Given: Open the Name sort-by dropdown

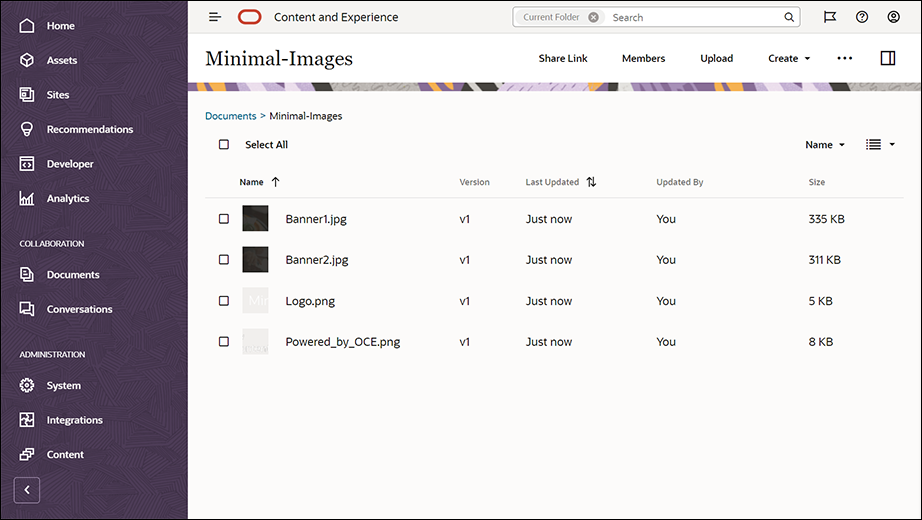Looking at the screenshot, I should point(825,145).
